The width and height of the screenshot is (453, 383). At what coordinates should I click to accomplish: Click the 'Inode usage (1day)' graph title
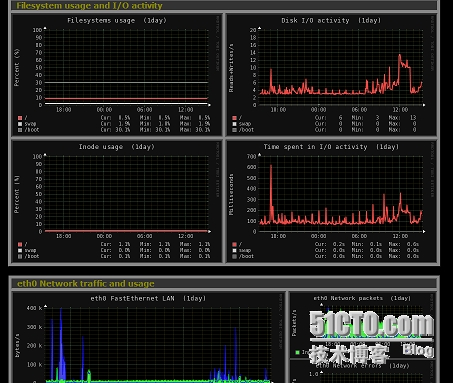[117, 147]
